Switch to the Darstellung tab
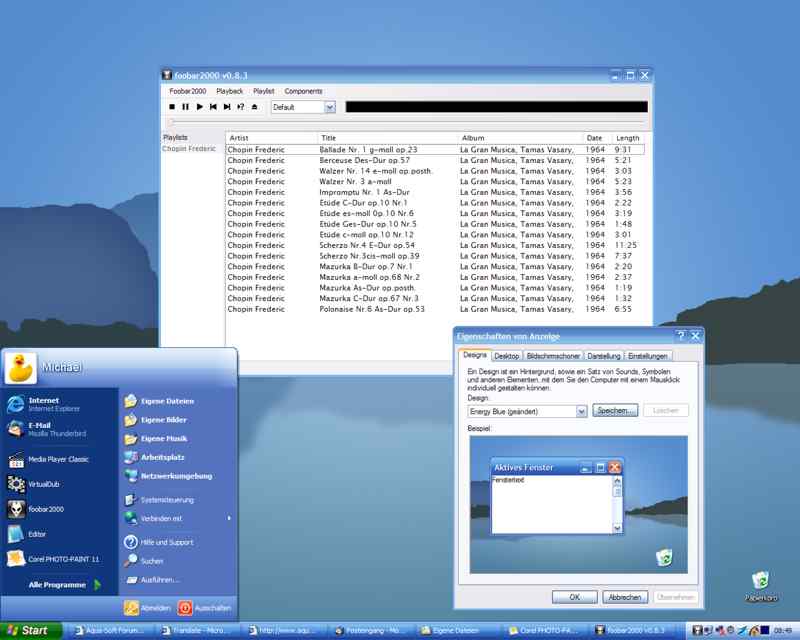 604,356
